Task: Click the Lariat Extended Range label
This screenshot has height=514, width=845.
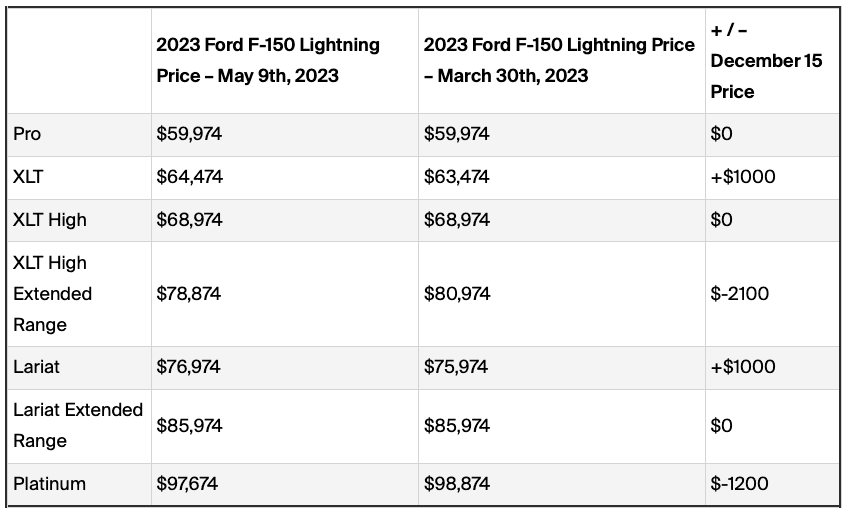Action: click(77, 425)
